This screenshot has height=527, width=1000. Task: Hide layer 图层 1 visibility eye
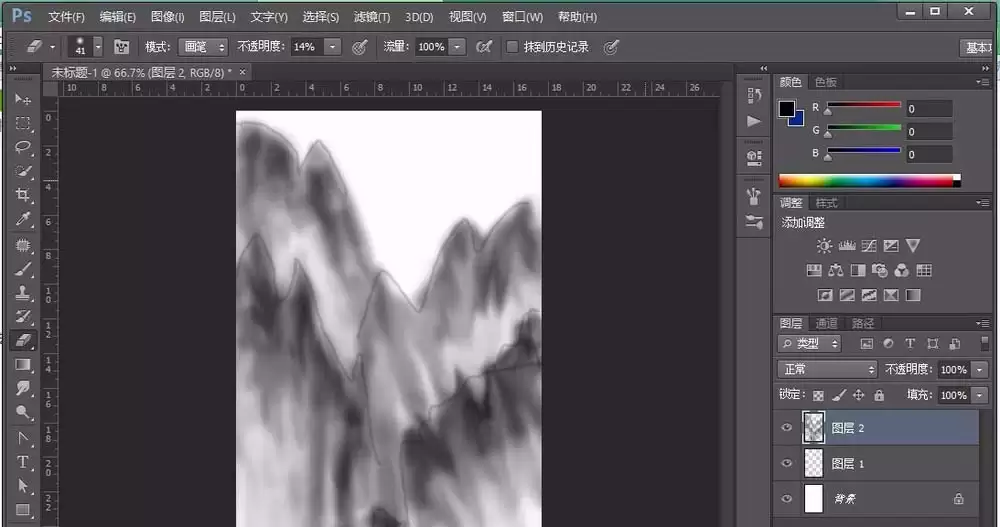pyautogui.click(x=786, y=463)
